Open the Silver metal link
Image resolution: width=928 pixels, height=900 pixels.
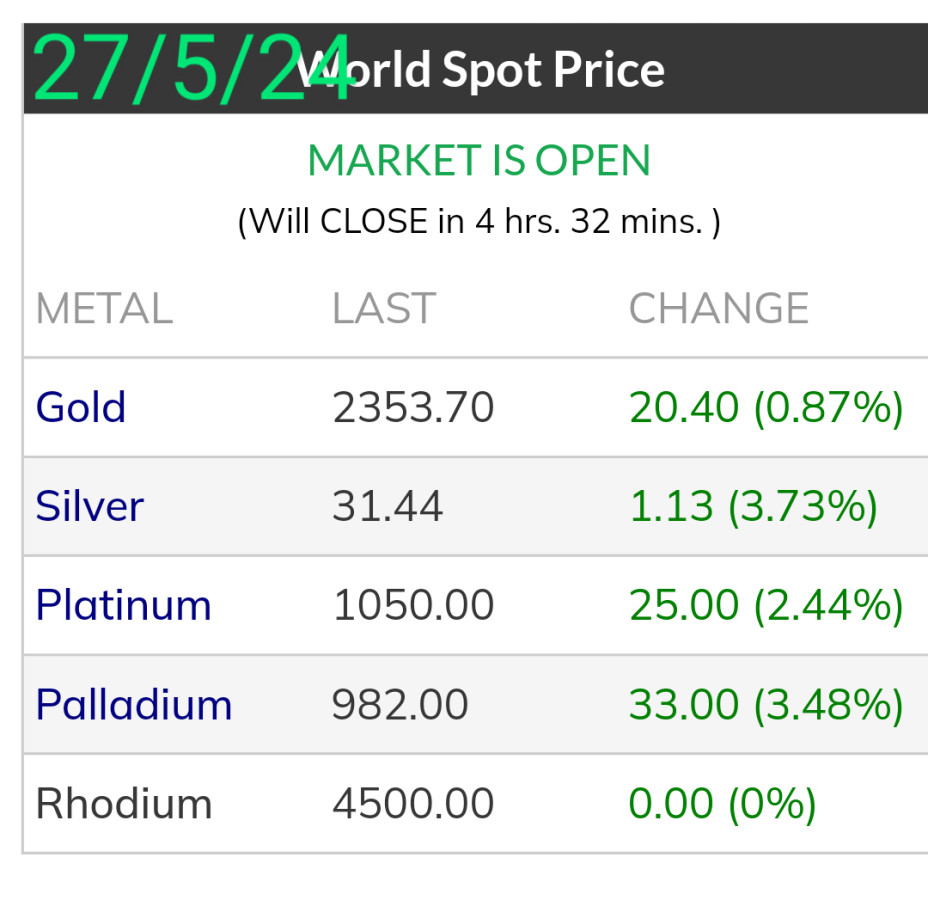(90, 506)
